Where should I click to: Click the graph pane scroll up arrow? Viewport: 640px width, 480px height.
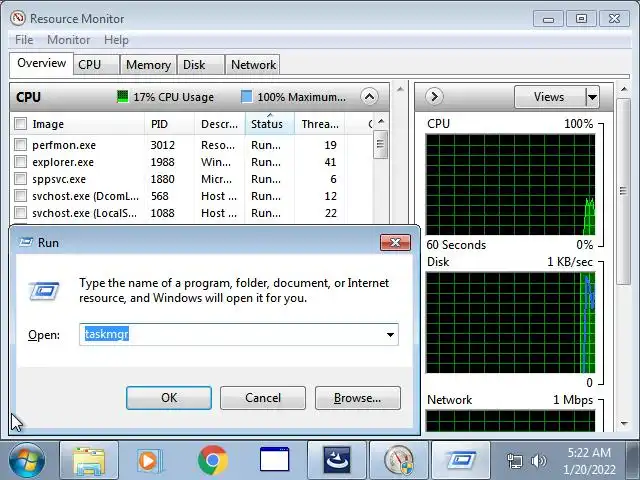623,89
